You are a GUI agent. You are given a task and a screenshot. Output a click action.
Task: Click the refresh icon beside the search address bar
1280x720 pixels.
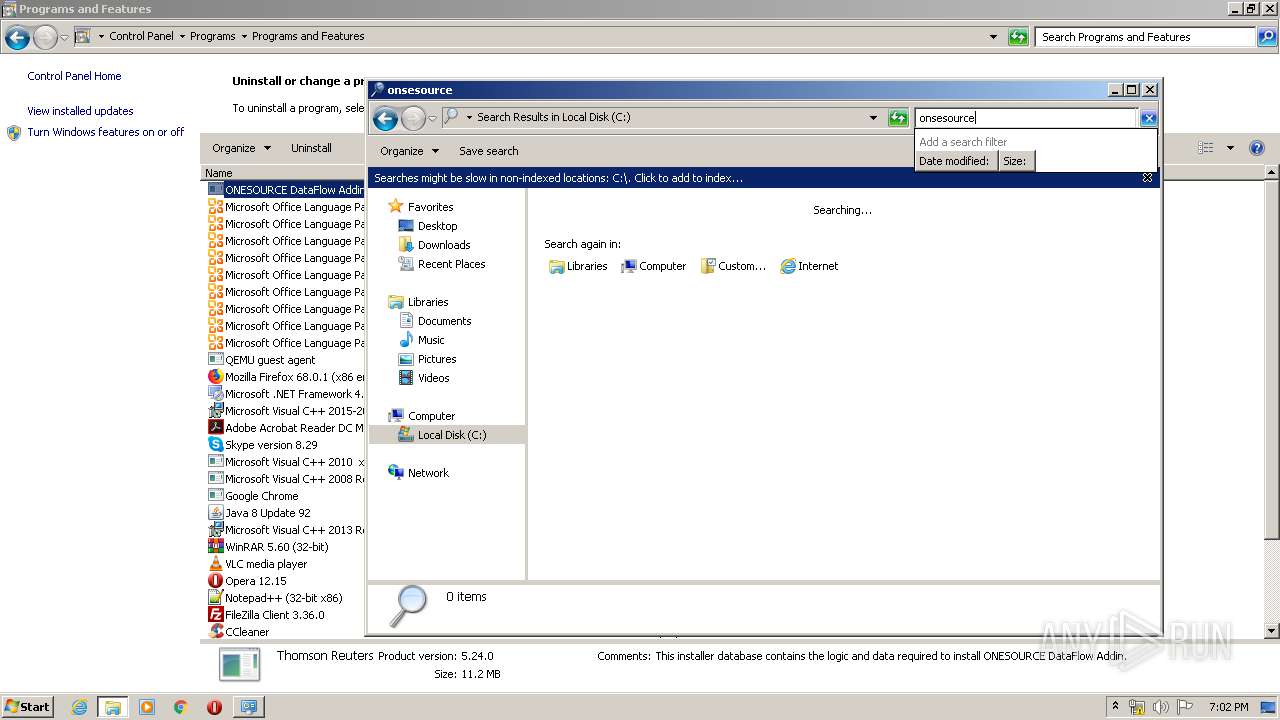pos(898,118)
